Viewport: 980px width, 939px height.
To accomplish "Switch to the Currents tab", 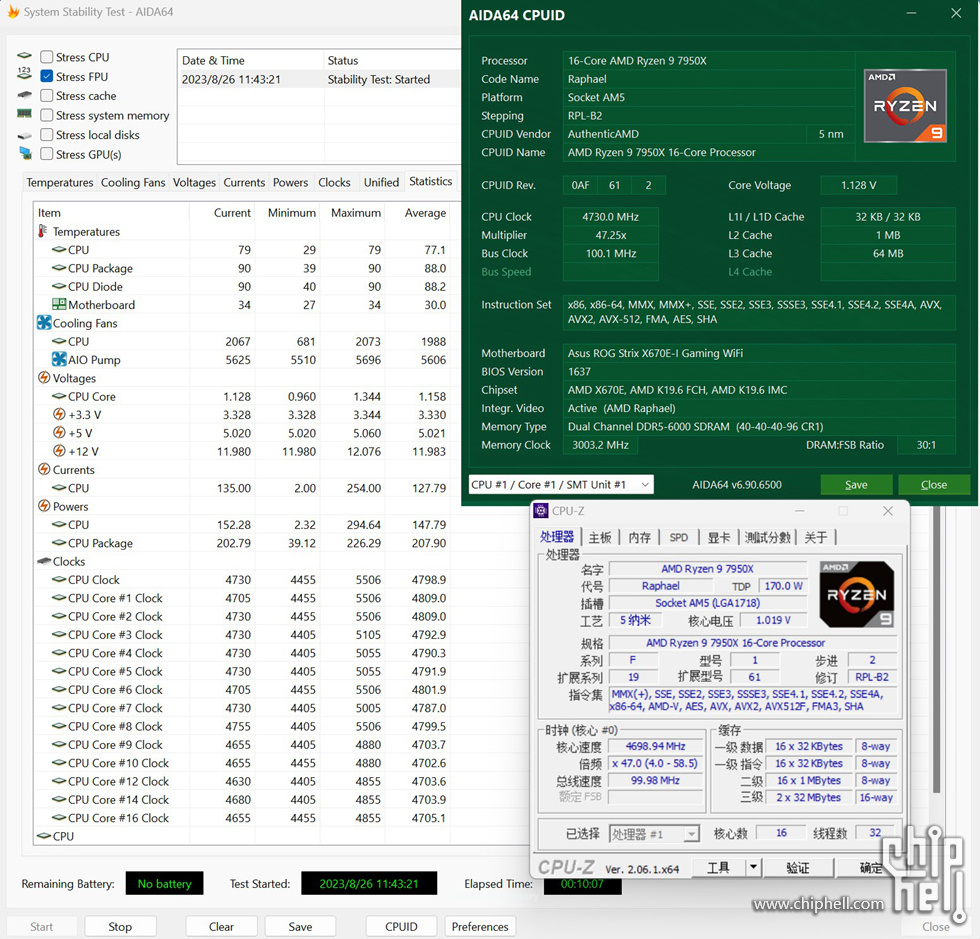I will pyautogui.click(x=244, y=183).
